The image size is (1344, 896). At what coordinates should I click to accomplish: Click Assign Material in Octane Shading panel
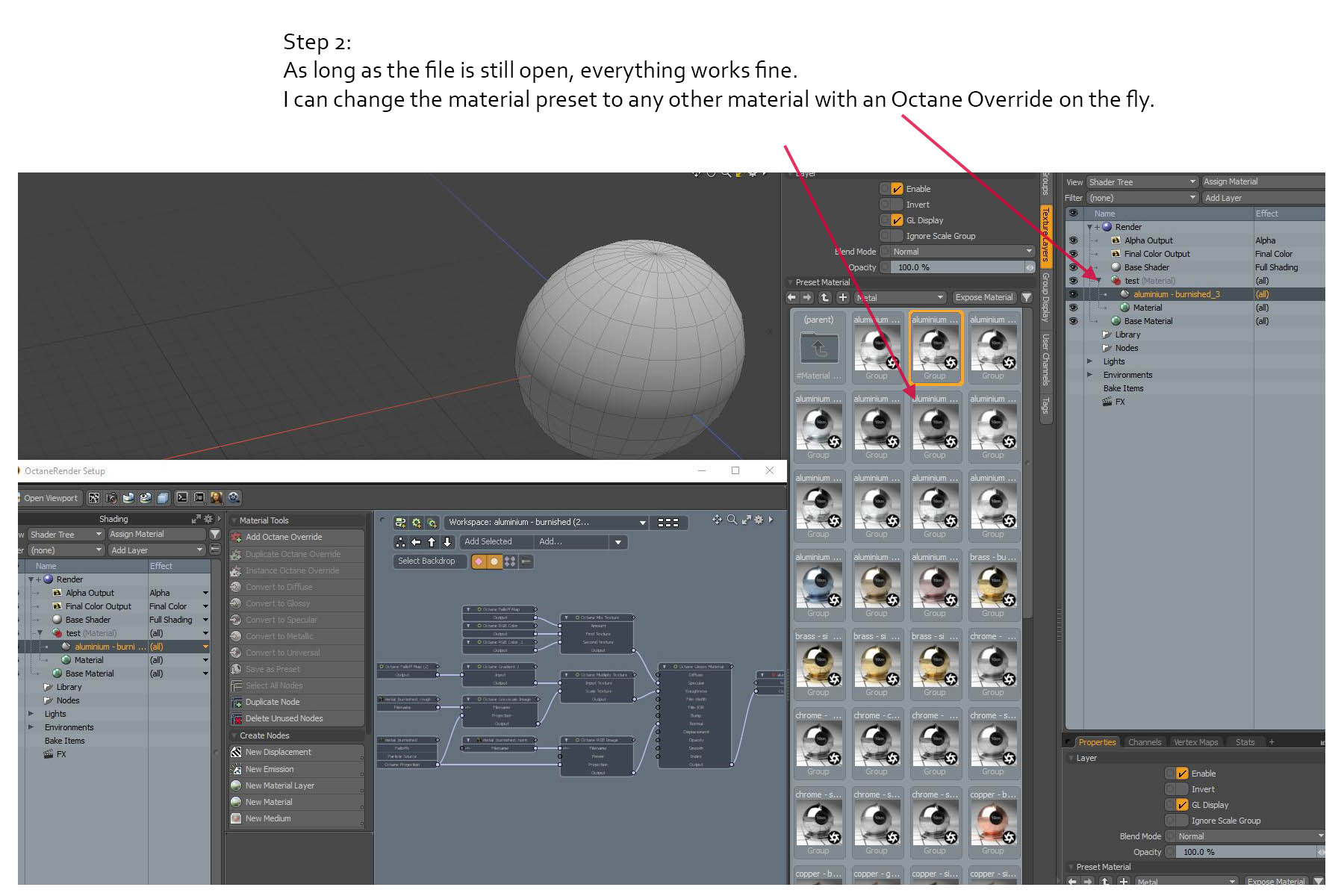pyautogui.click(x=157, y=535)
